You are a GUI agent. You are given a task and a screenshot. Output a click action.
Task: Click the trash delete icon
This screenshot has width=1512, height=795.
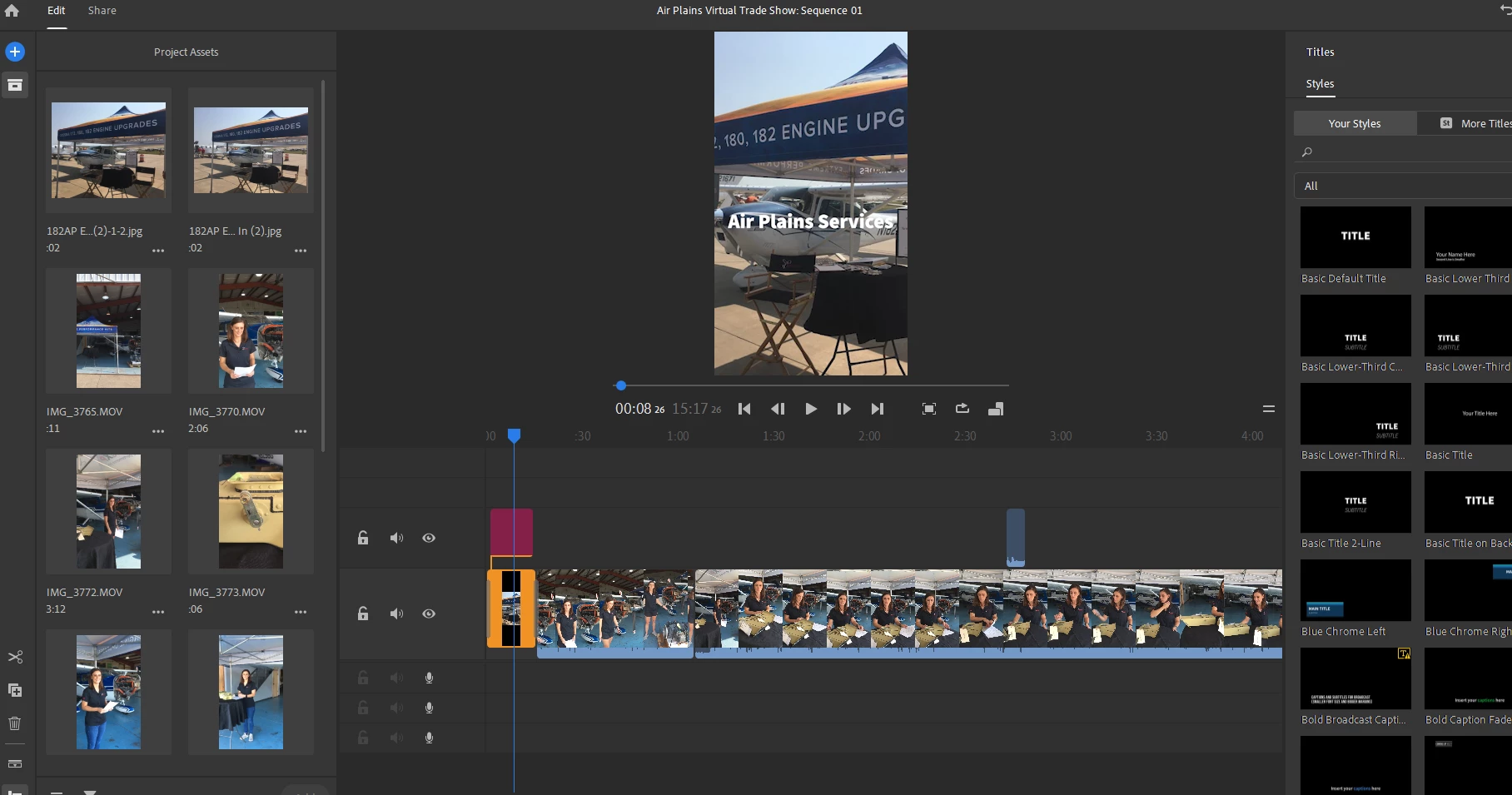click(15, 723)
